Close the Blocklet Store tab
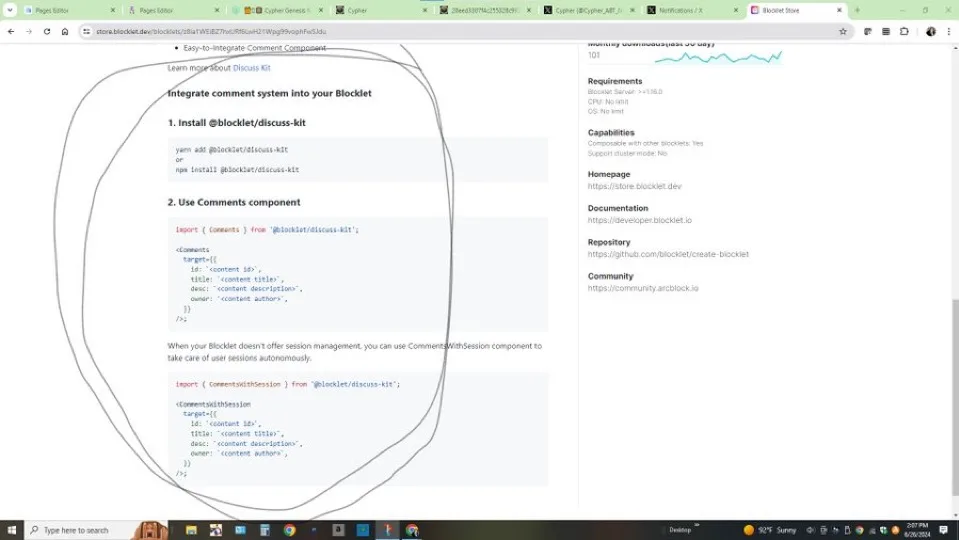The image size is (959, 540). tap(839, 10)
